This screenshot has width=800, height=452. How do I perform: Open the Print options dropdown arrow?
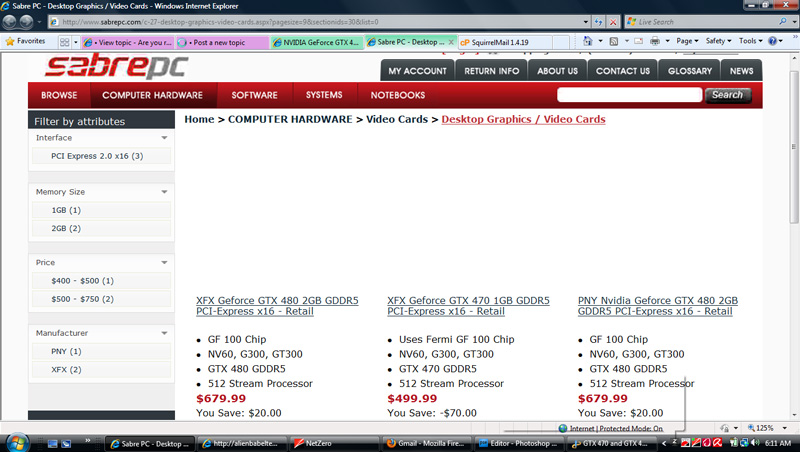[667, 41]
